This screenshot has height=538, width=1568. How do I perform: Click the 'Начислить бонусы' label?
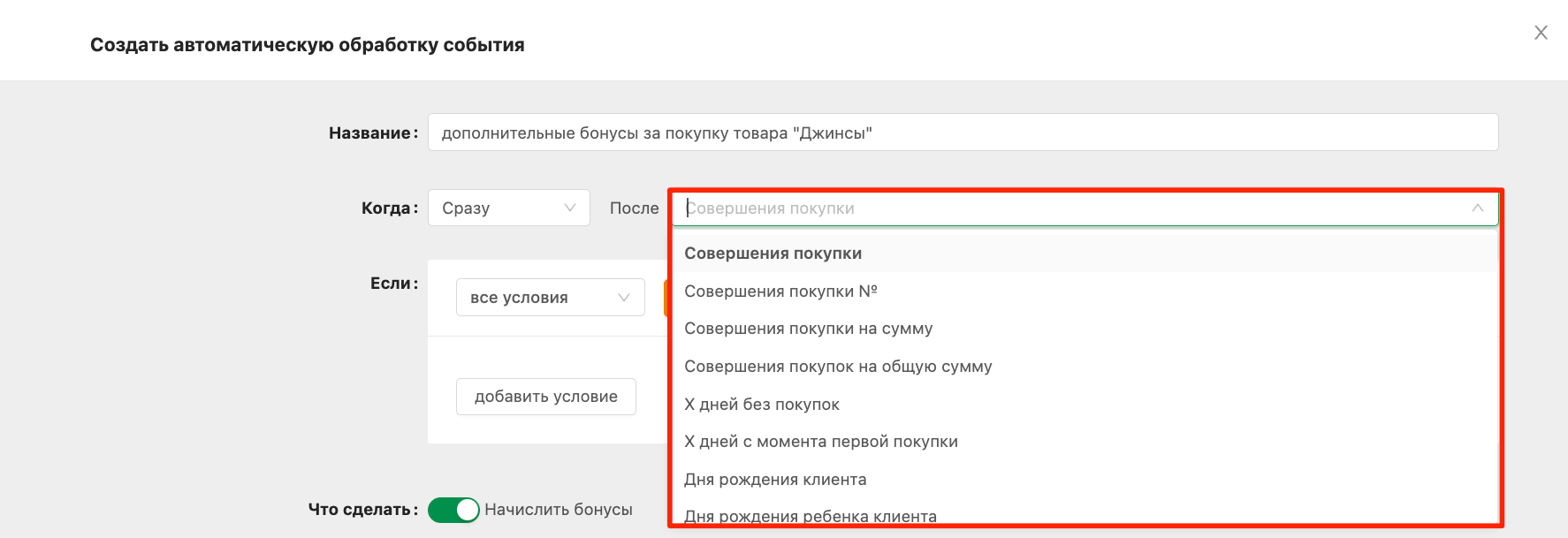[559, 510]
